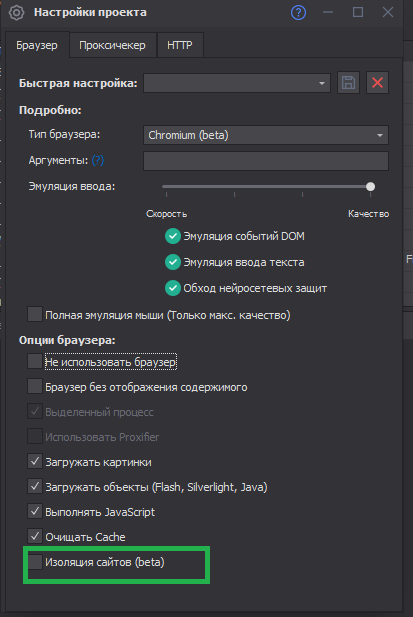The image size is (413, 617).
Task: Open the blue help question mark icon
Action: pyautogui.click(x=298, y=13)
